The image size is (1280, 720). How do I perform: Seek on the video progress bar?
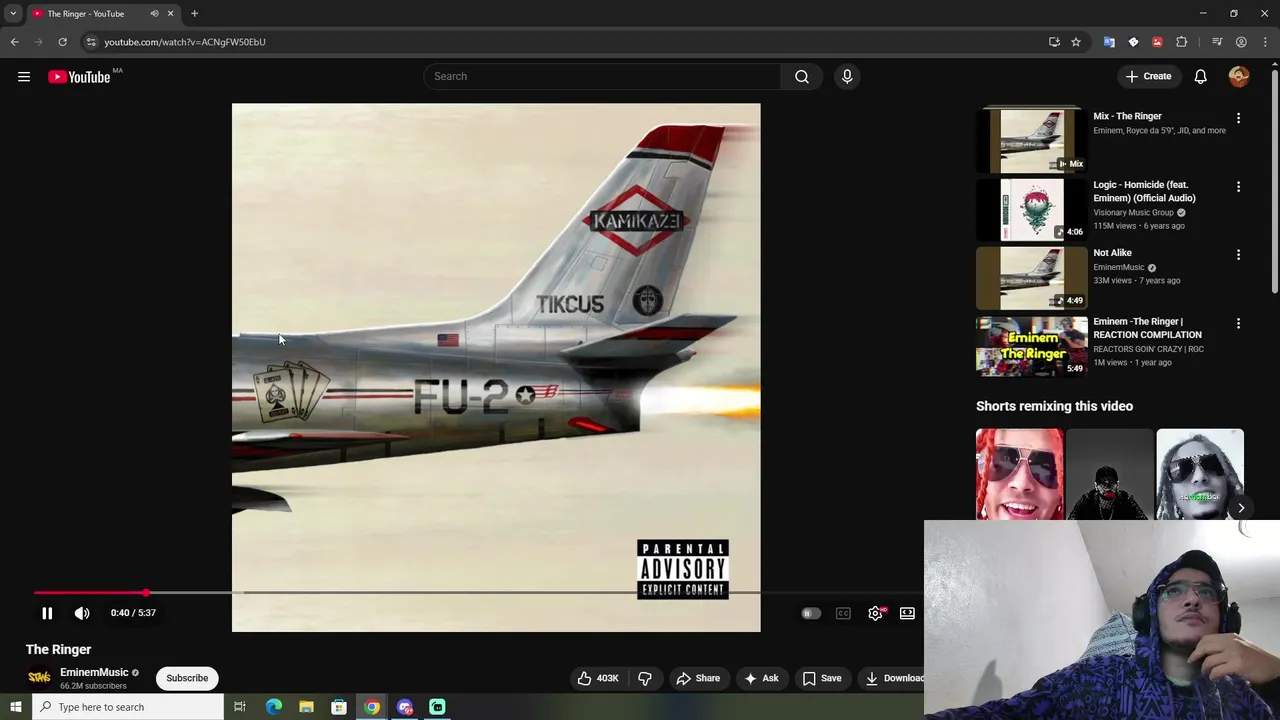tap(478, 593)
